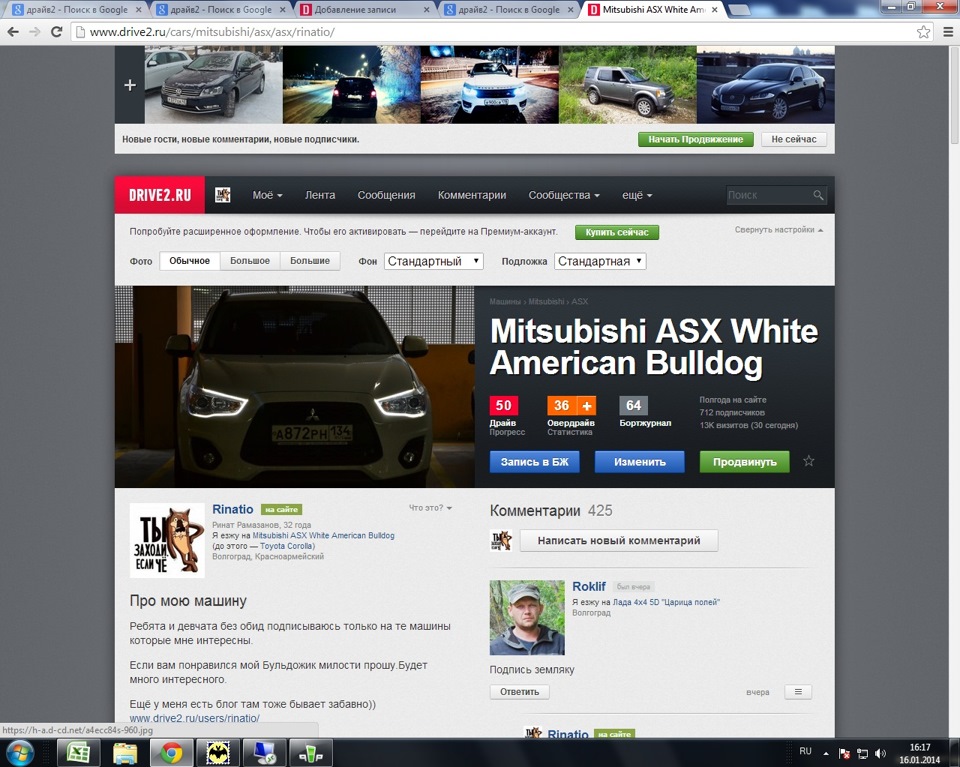Click Бортжурнал 64 badge
Image resolution: width=960 pixels, height=767 pixels.
(634, 405)
